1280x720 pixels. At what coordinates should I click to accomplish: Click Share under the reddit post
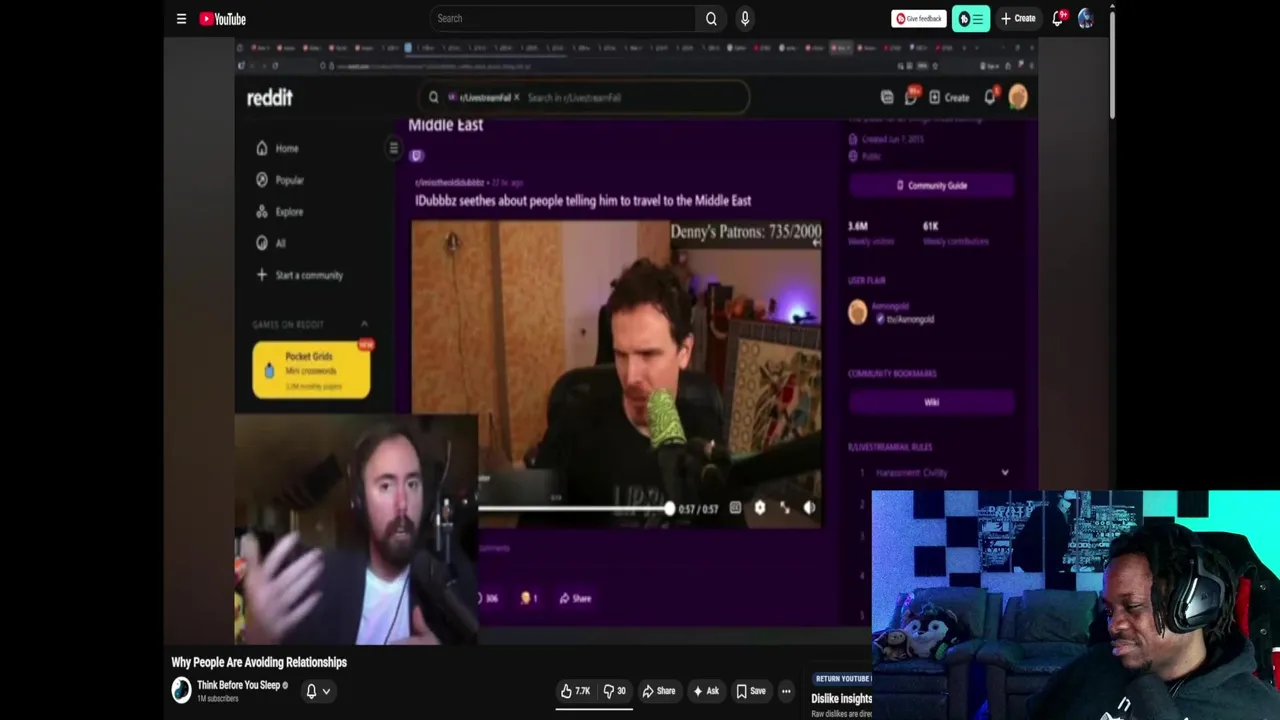(575, 598)
